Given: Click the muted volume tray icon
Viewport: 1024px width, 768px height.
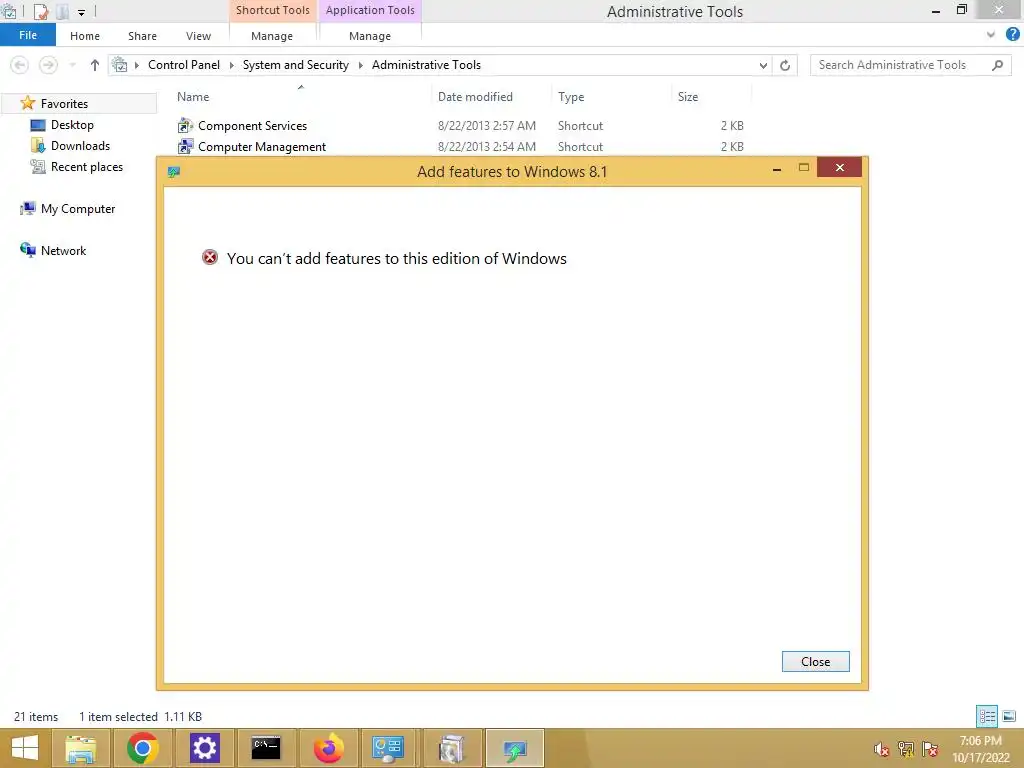Looking at the screenshot, I should 882,749.
